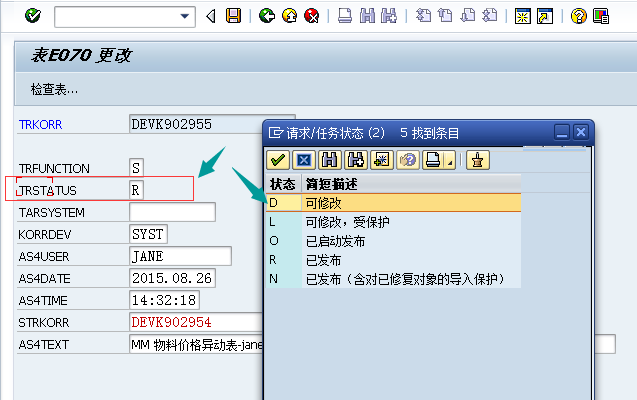Click the TRKORR field label link
The height and width of the screenshot is (400, 637).
41,124
